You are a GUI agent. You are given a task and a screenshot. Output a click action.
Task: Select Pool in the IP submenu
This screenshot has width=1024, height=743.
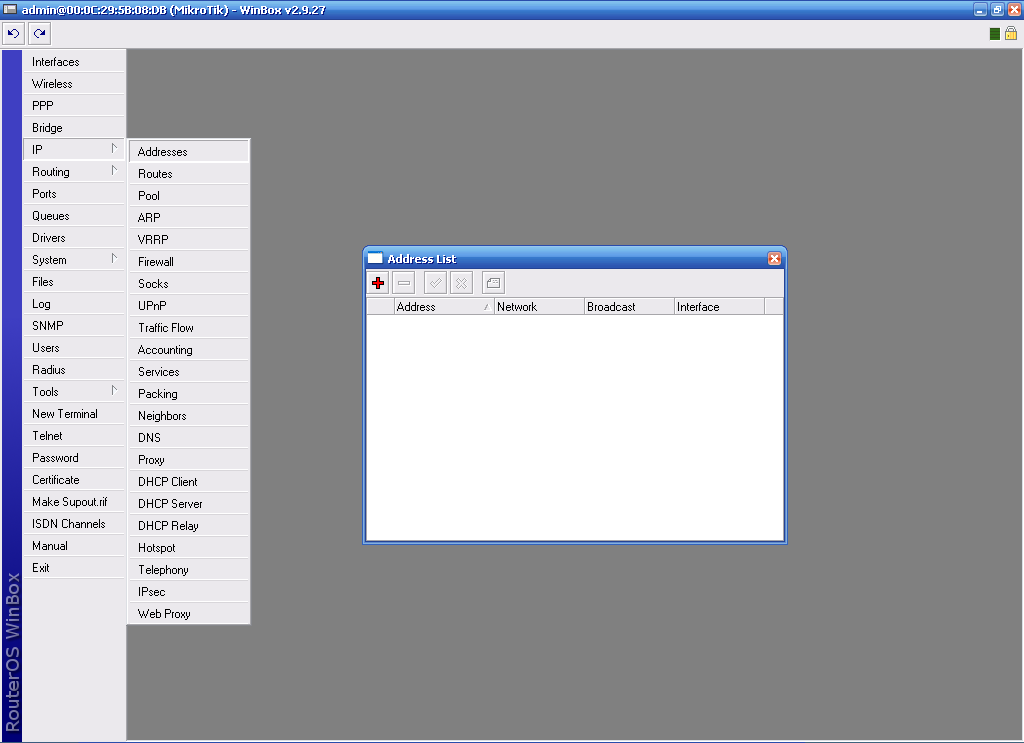click(x=189, y=196)
